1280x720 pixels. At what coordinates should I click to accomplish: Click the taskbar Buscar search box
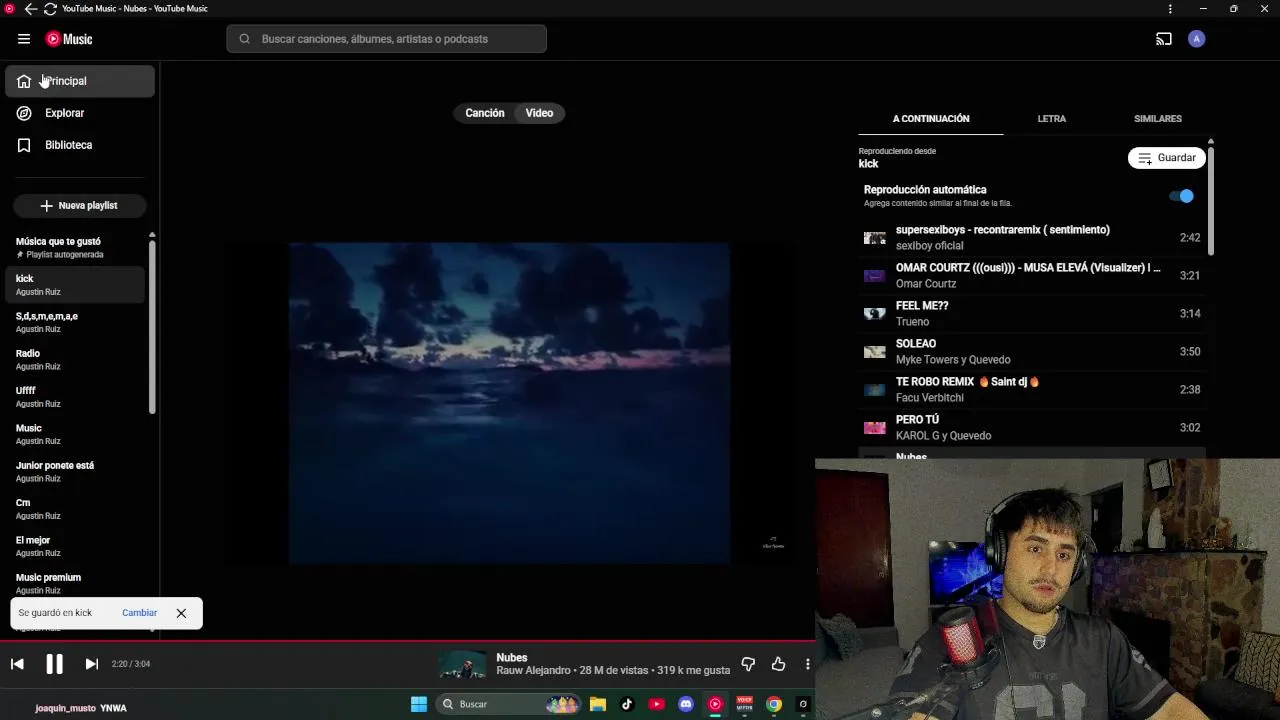[x=510, y=704]
